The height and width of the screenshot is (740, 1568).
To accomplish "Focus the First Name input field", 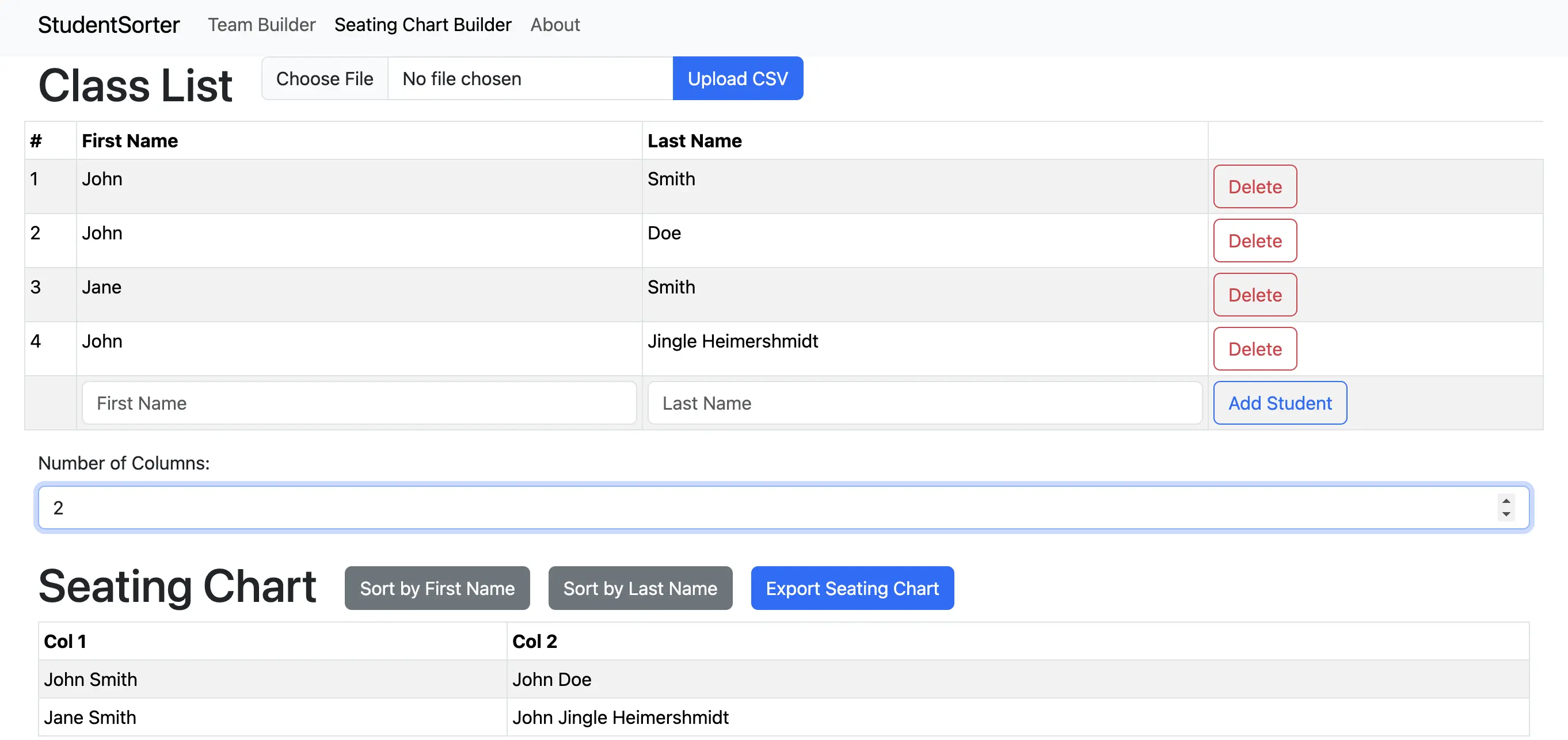I will 359,403.
